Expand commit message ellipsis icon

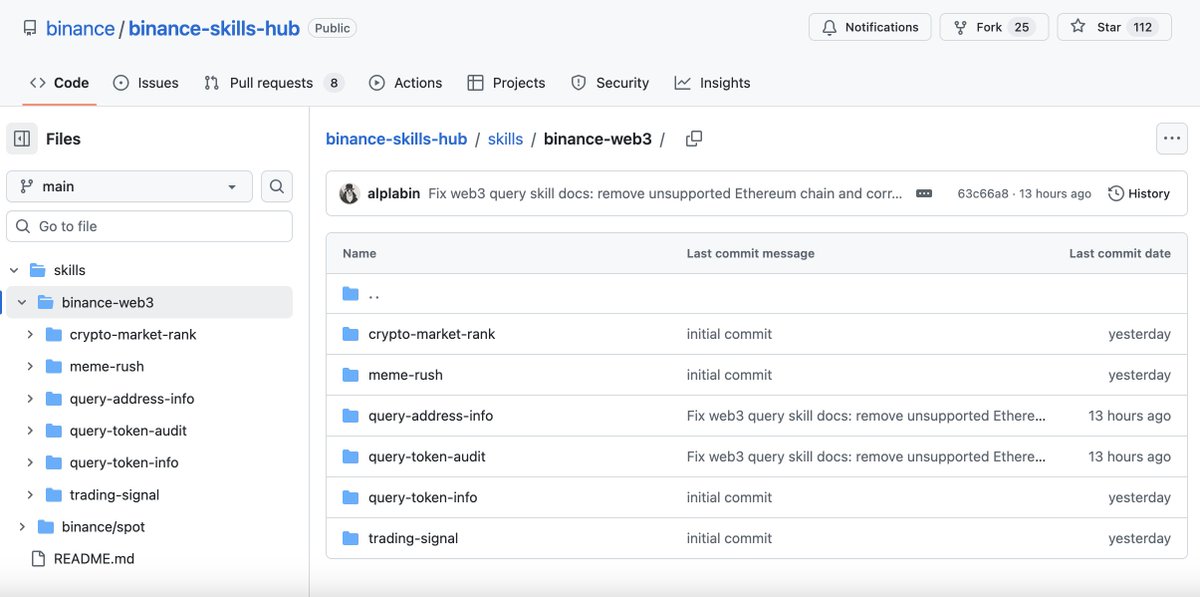[x=924, y=194]
